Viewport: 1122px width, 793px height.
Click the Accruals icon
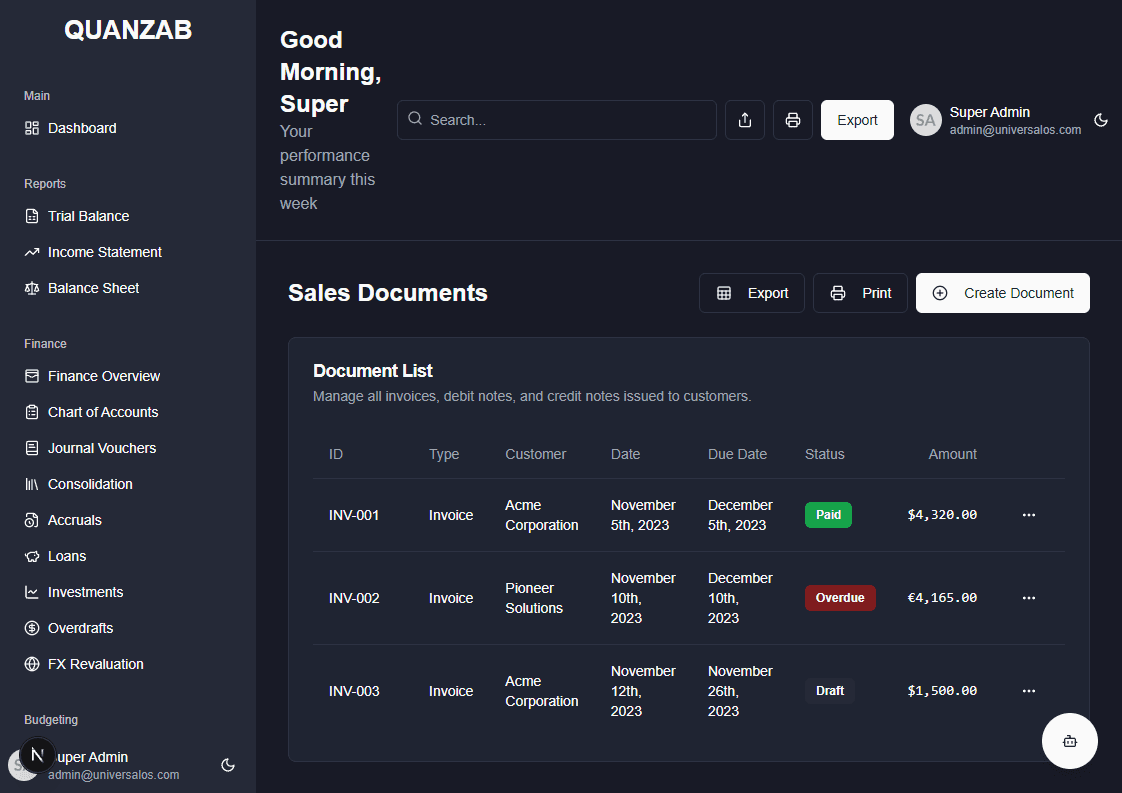tap(31, 520)
